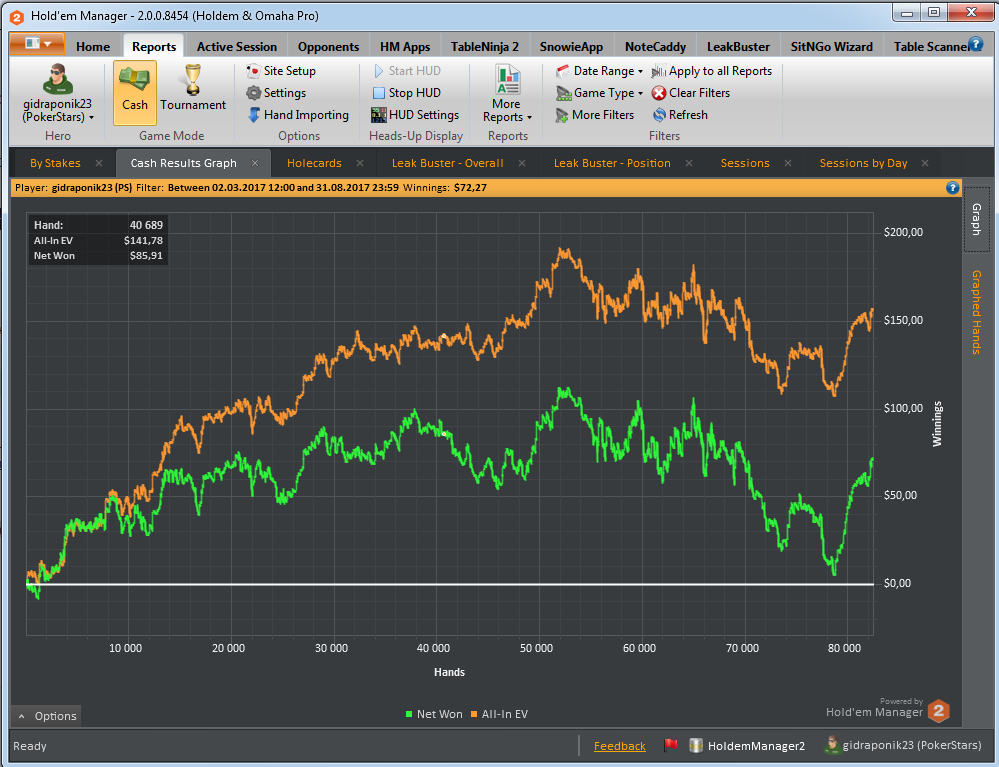Switch to Leak Buster - Position tab
The width and height of the screenshot is (999, 767).
(x=612, y=163)
